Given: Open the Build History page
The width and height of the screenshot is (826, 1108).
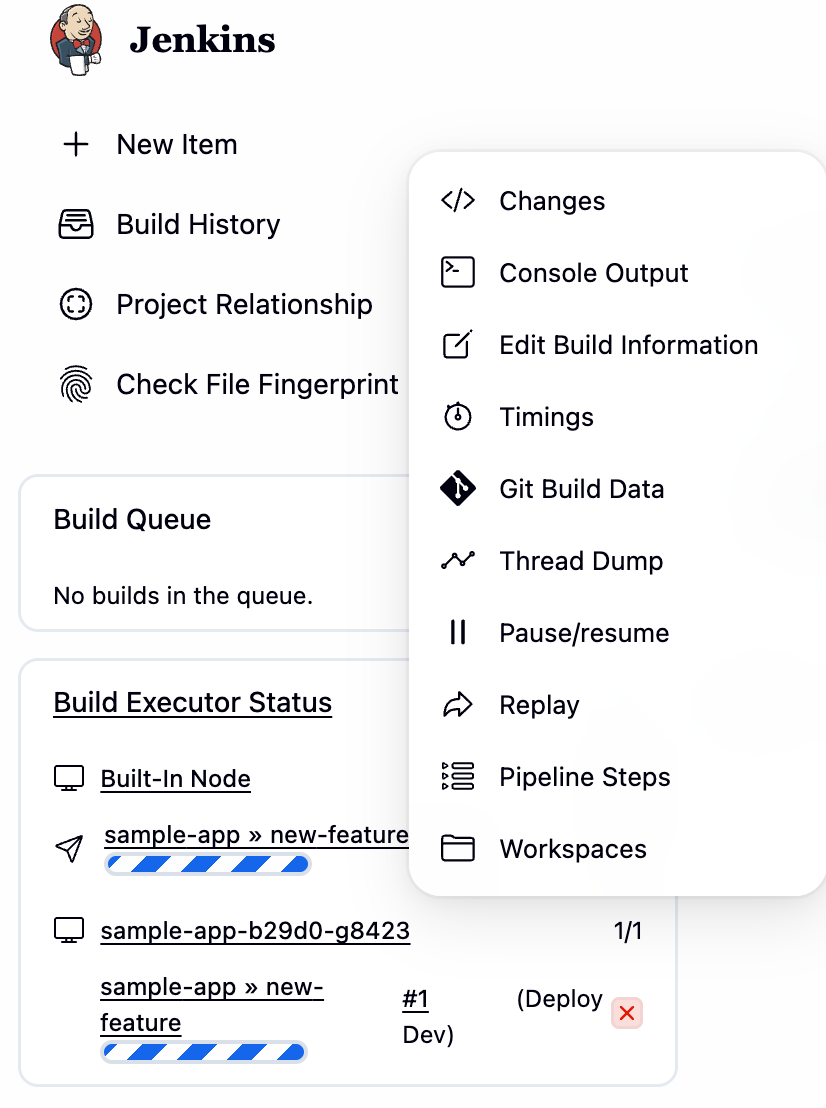Looking at the screenshot, I should [198, 224].
